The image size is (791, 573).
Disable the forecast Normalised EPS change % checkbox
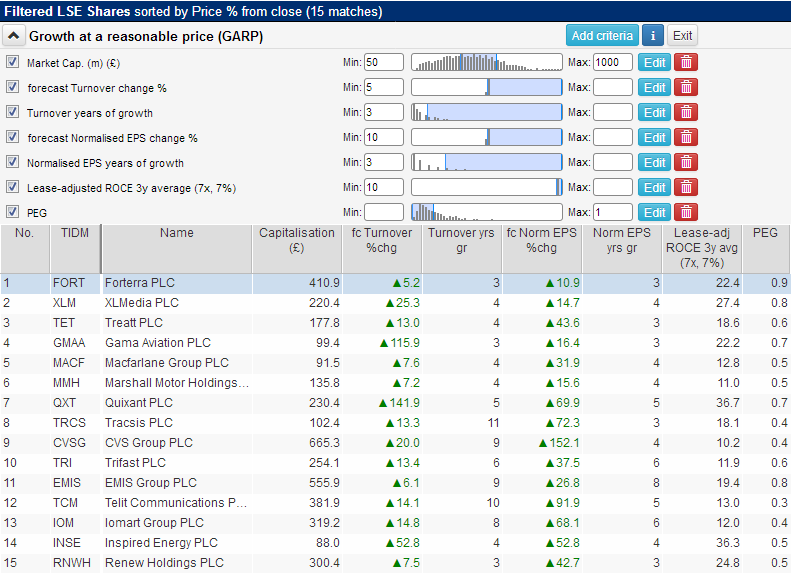(x=13, y=137)
